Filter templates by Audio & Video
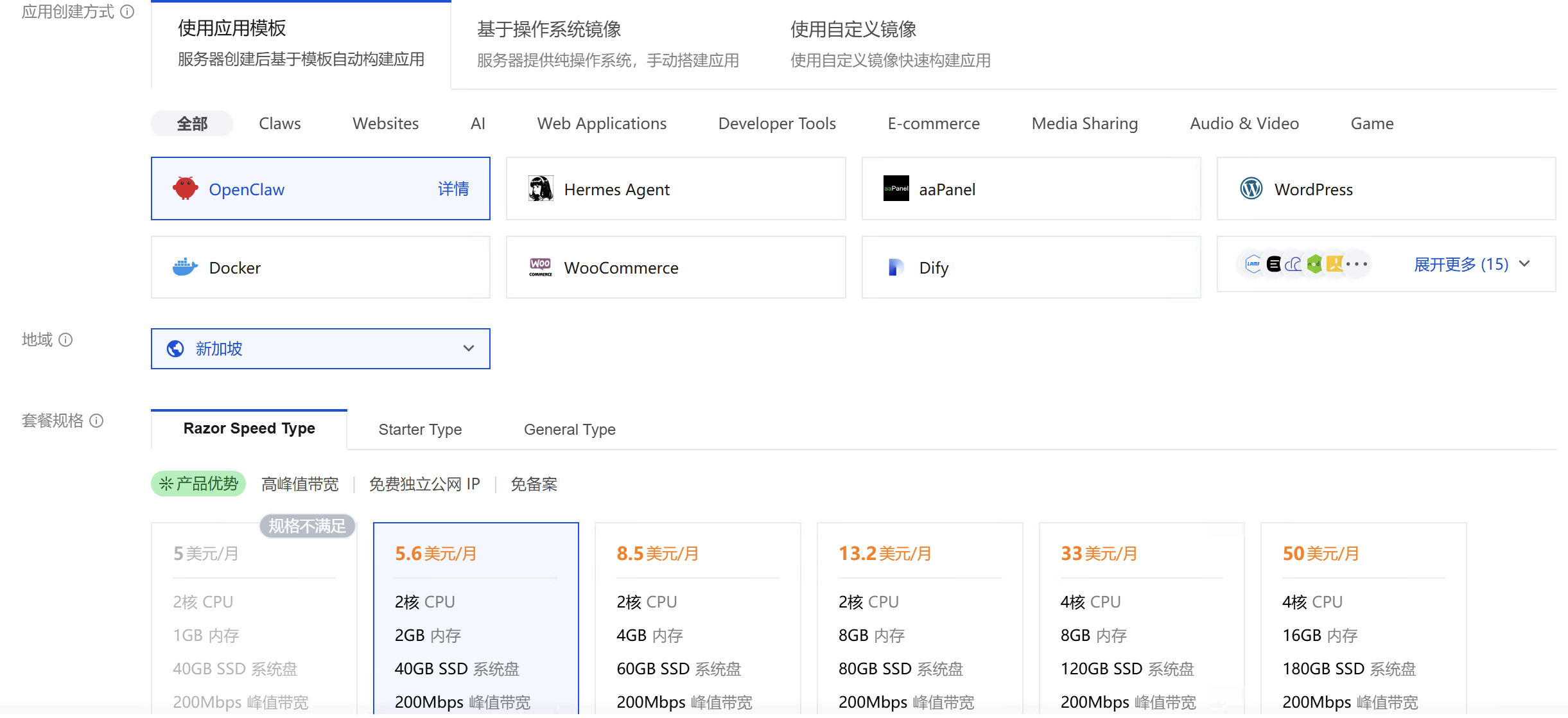 point(1244,123)
